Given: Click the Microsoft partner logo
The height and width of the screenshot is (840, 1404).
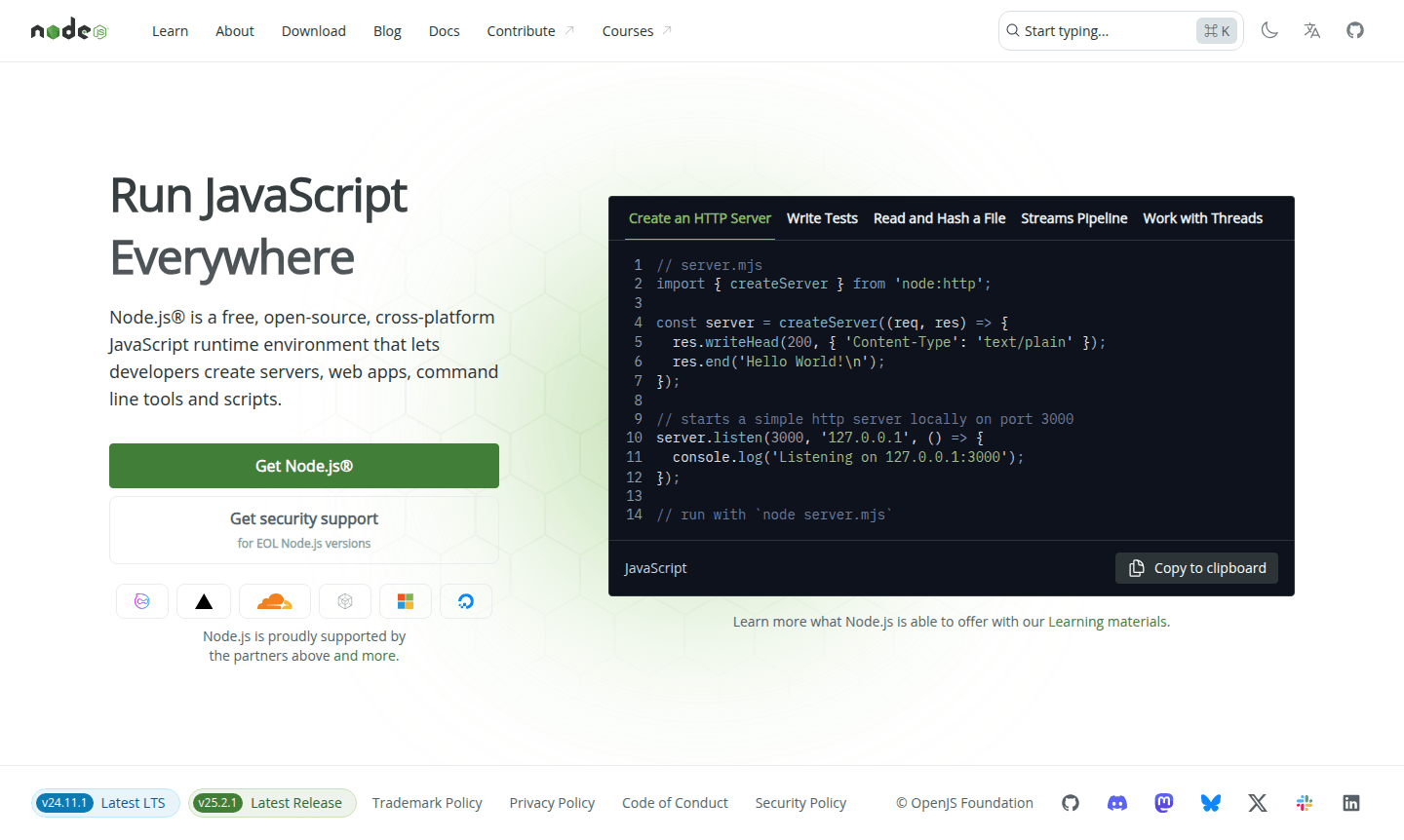Looking at the screenshot, I should point(406,601).
